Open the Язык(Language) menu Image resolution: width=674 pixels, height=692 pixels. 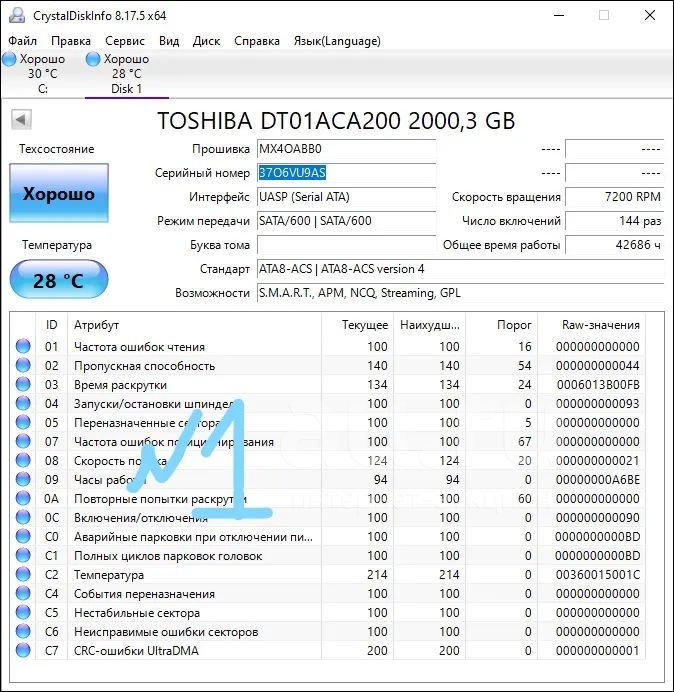point(337,41)
